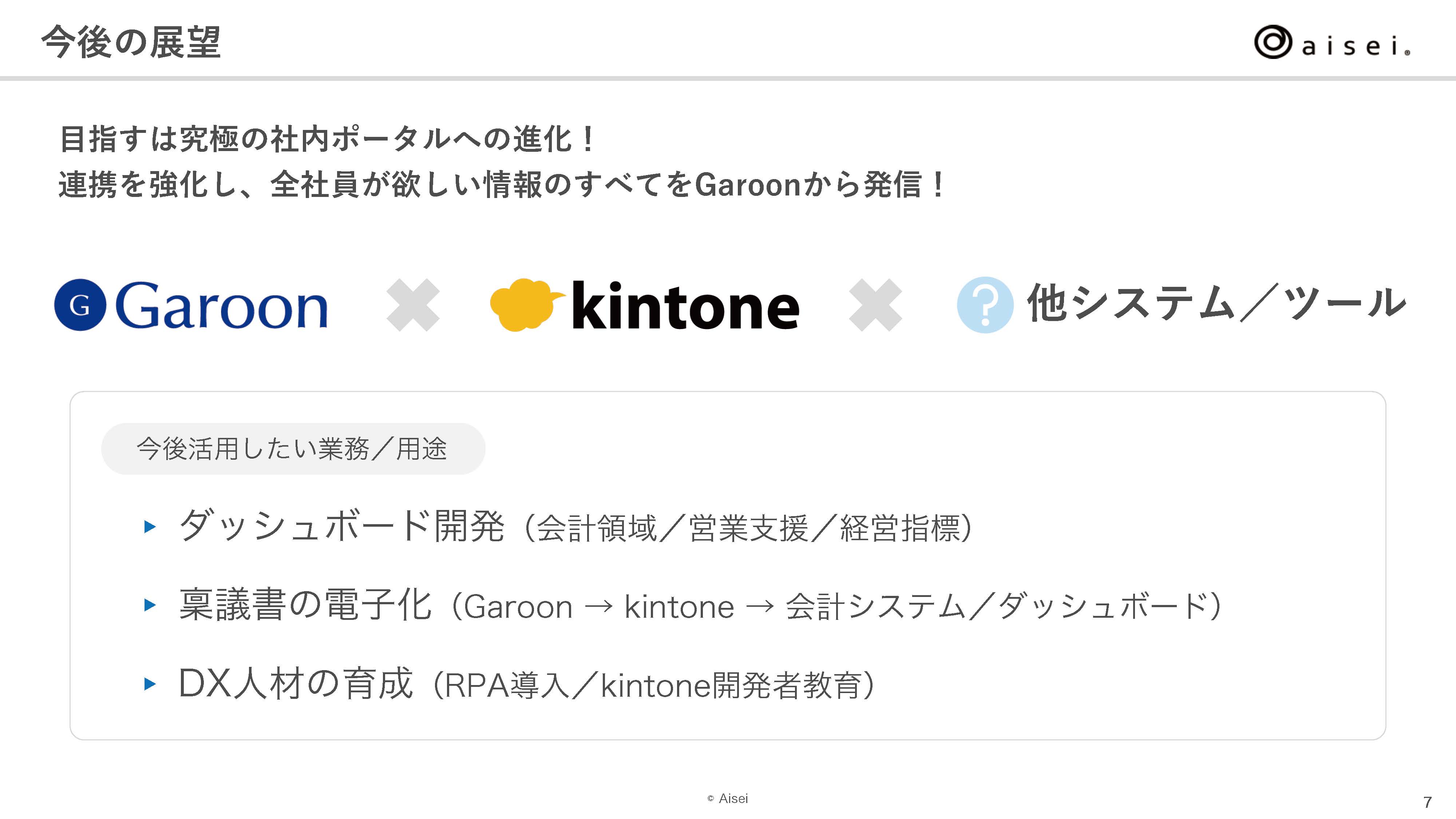
Task: Click the gray X between Garoon and kintone
Action: 413,305
